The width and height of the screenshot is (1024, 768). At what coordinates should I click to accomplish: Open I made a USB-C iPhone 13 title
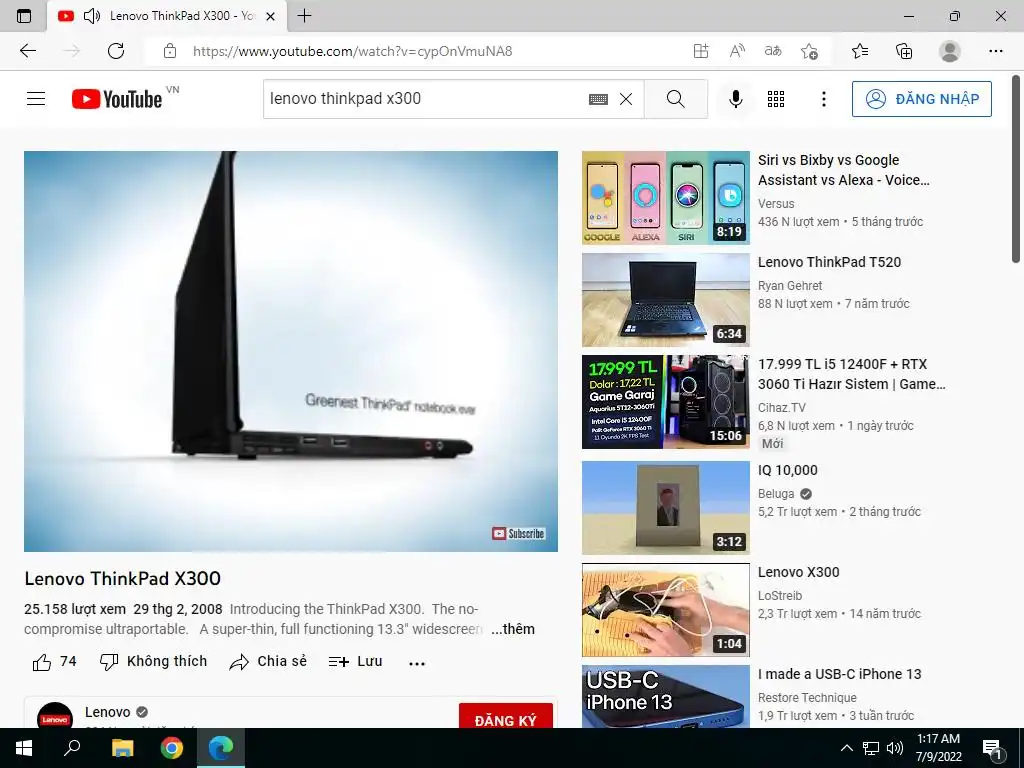click(839, 674)
